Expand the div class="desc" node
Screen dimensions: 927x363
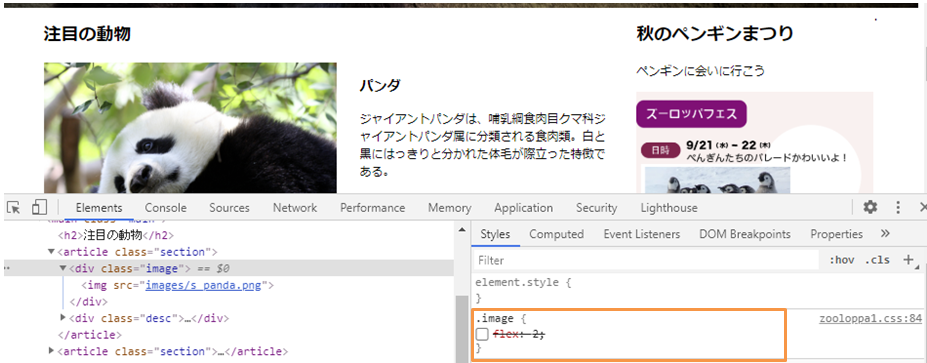pyautogui.click(x=63, y=318)
